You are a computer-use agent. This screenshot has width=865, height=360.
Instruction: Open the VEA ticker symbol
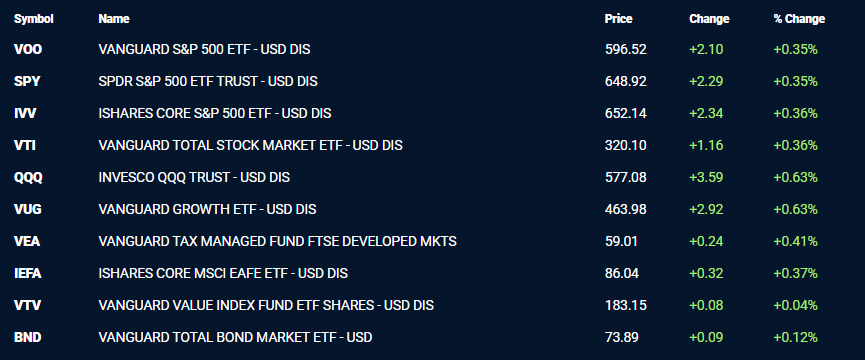coord(27,241)
